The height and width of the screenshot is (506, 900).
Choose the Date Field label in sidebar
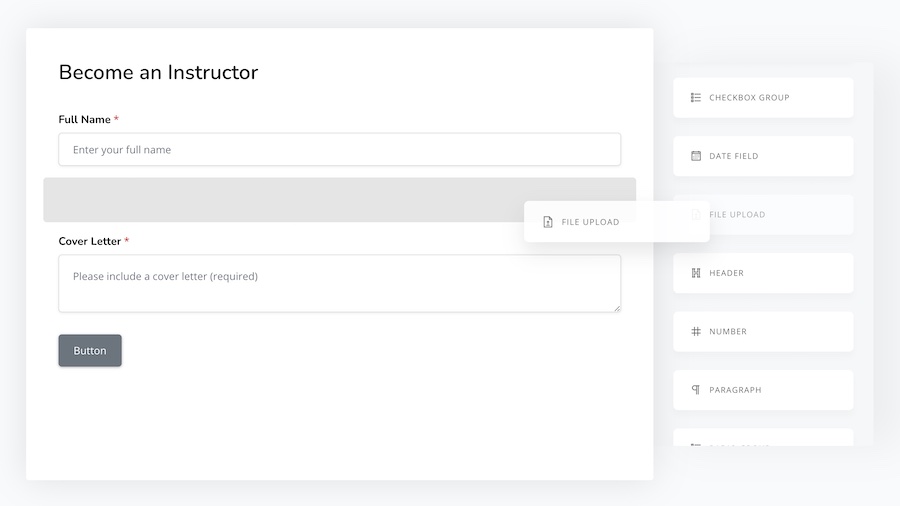coord(734,156)
